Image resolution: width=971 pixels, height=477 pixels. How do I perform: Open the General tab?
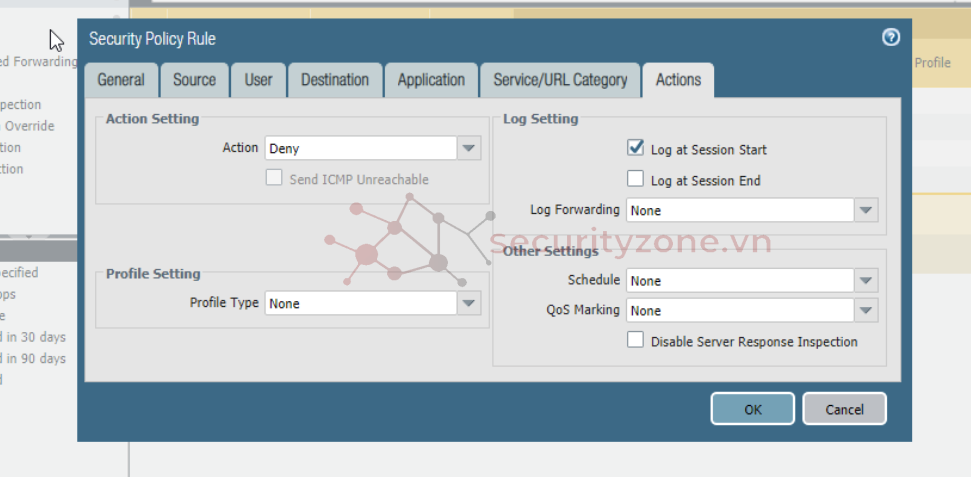[121, 80]
